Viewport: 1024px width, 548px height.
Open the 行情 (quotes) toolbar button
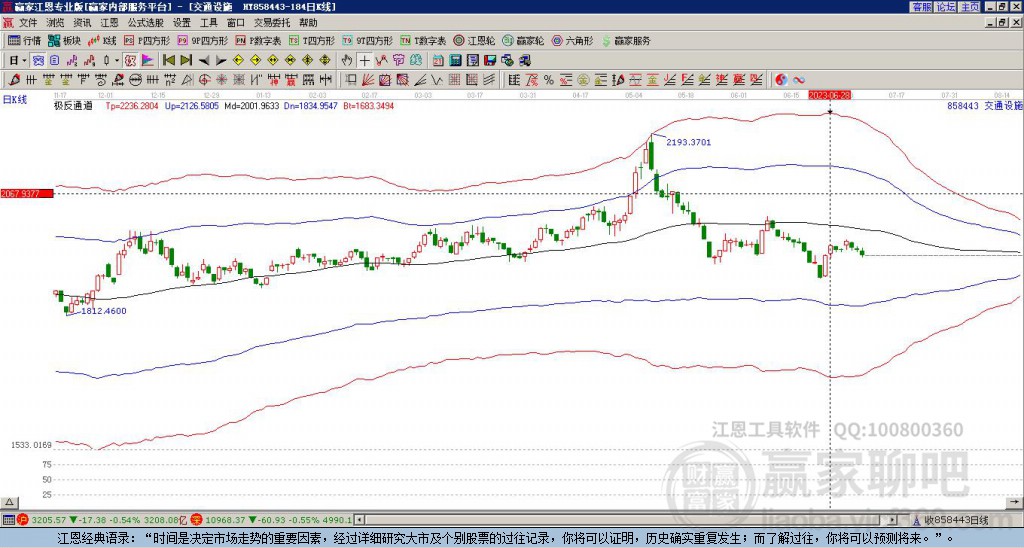(x=25, y=40)
